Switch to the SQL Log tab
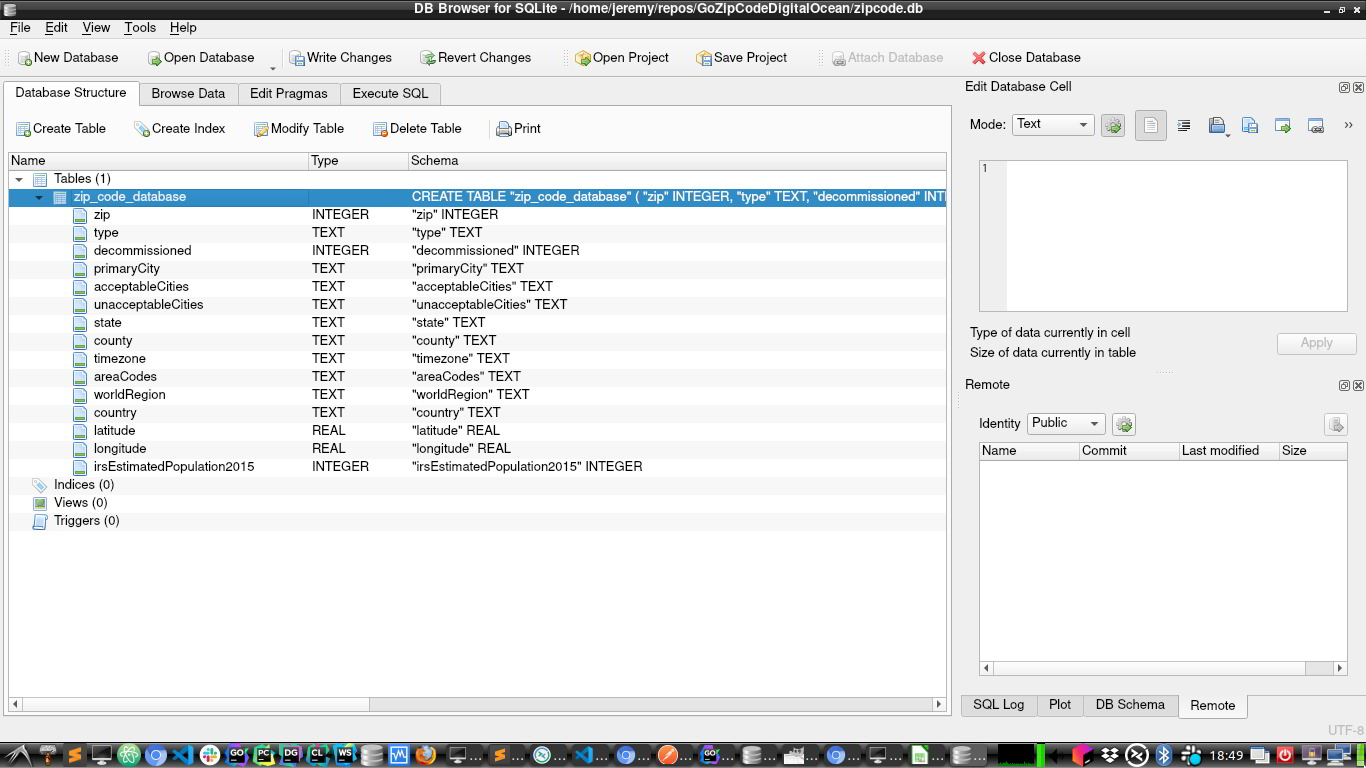Image resolution: width=1366 pixels, height=768 pixels. point(998,705)
